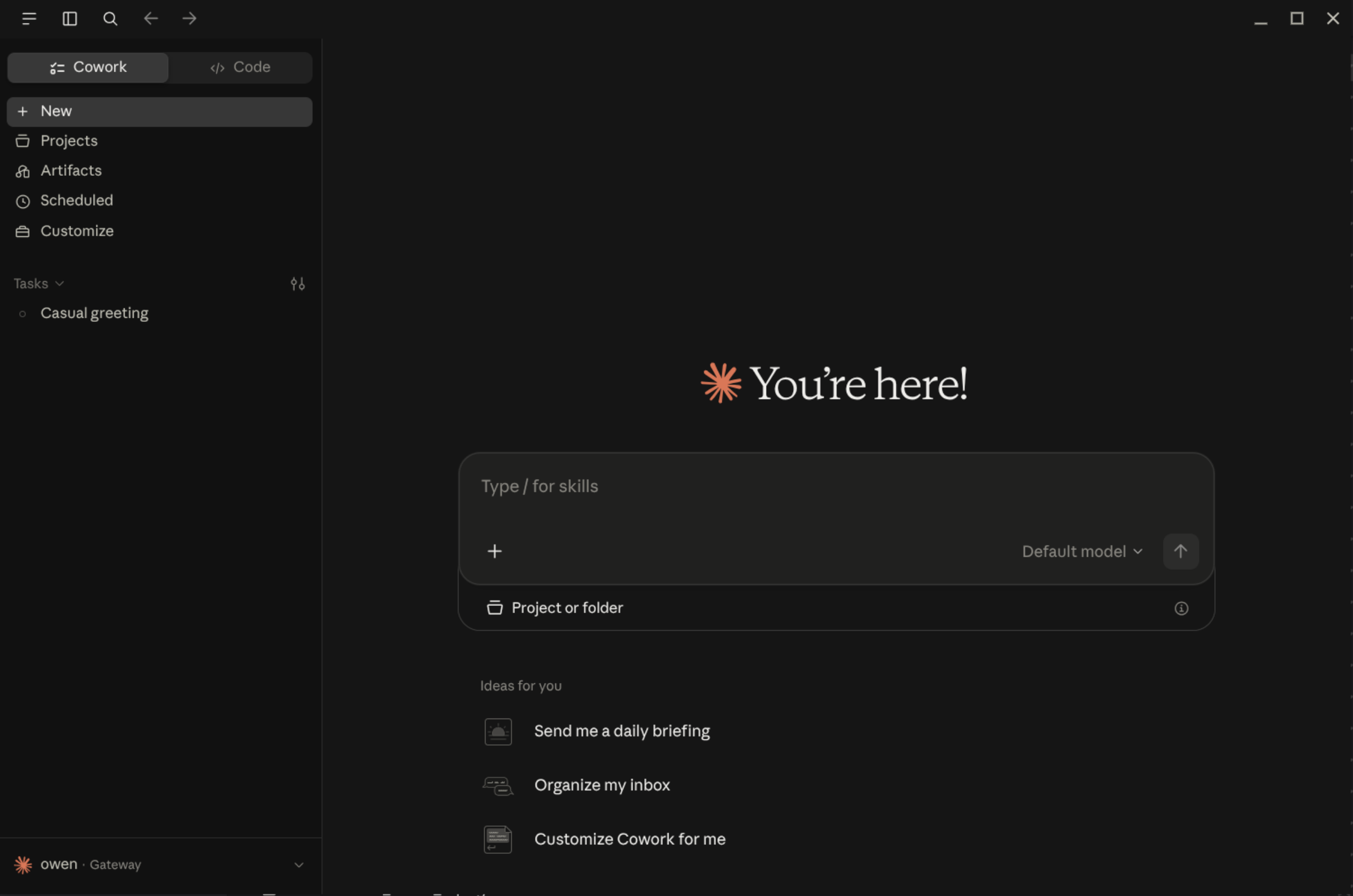Click the Projects box icon
Image resolution: width=1353 pixels, height=896 pixels.
click(x=23, y=141)
